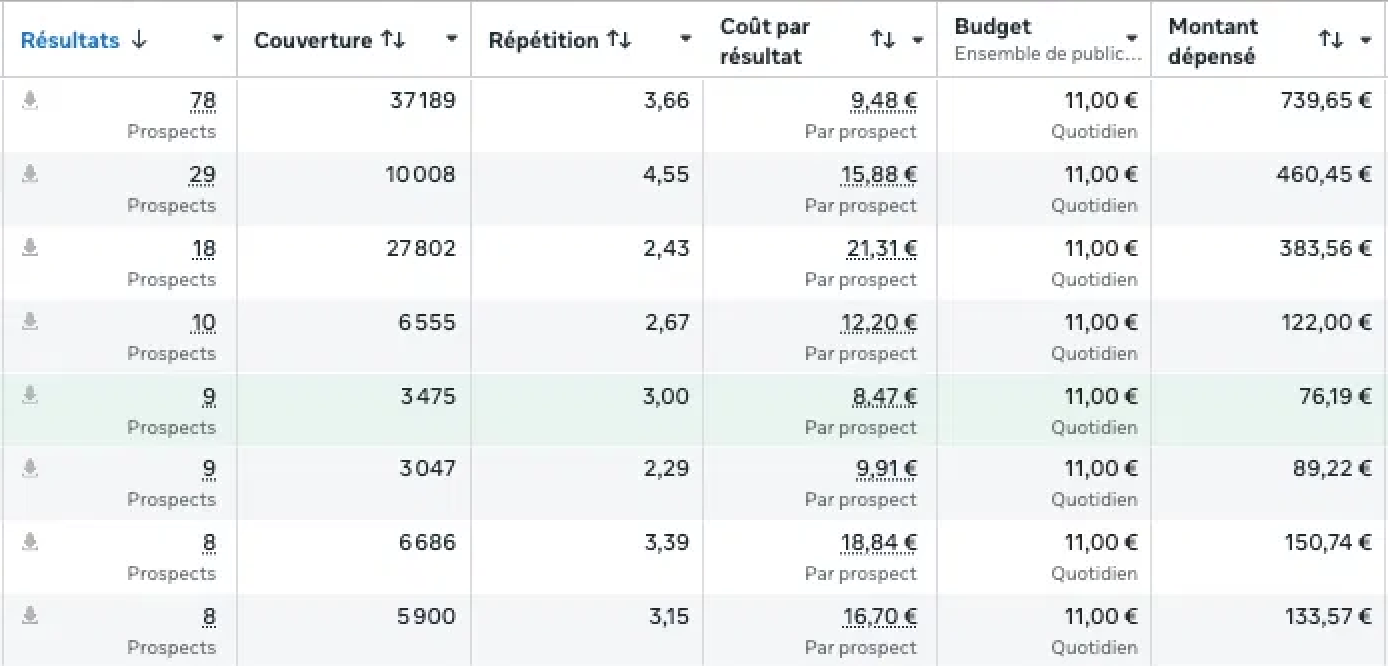Open the Résultats column dropdown menu

coord(217,40)
